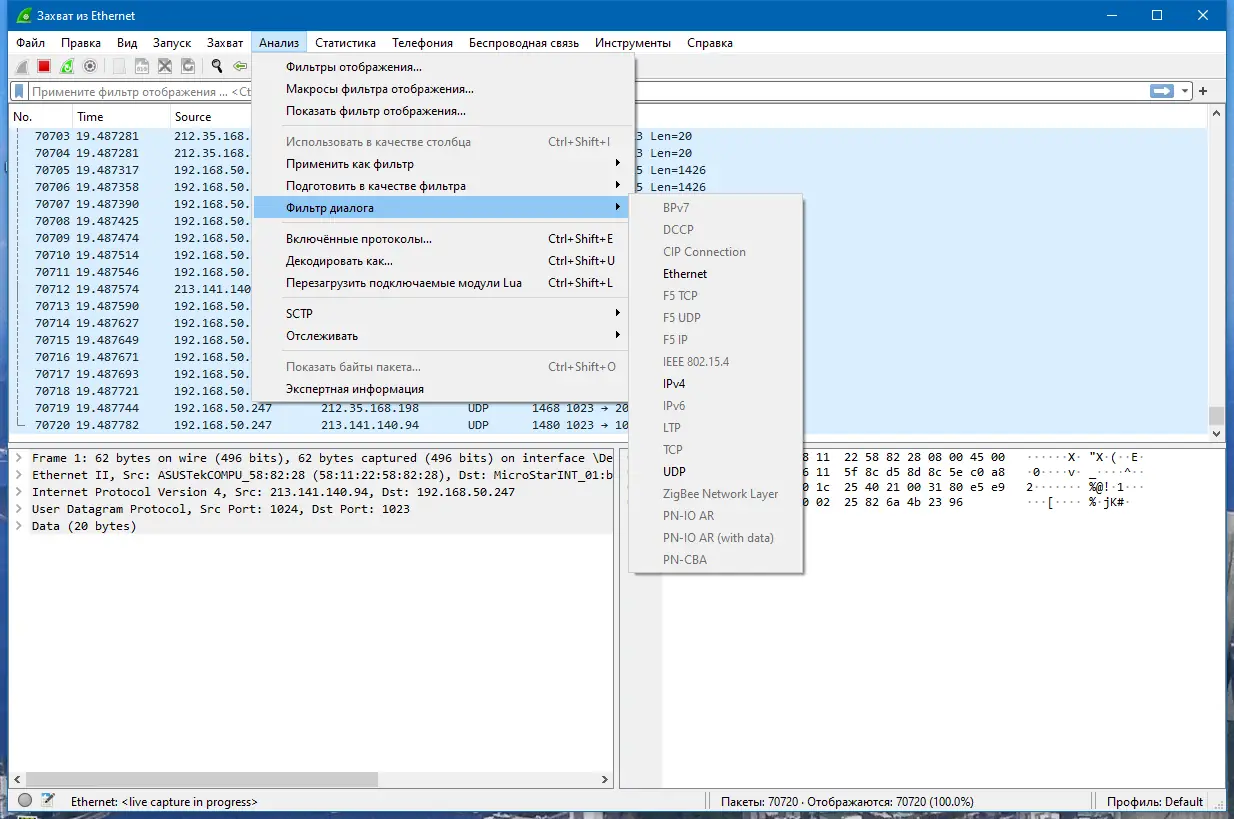Select packet row 70720
Screen dimensions: 1234x819
tap(608, 425)
